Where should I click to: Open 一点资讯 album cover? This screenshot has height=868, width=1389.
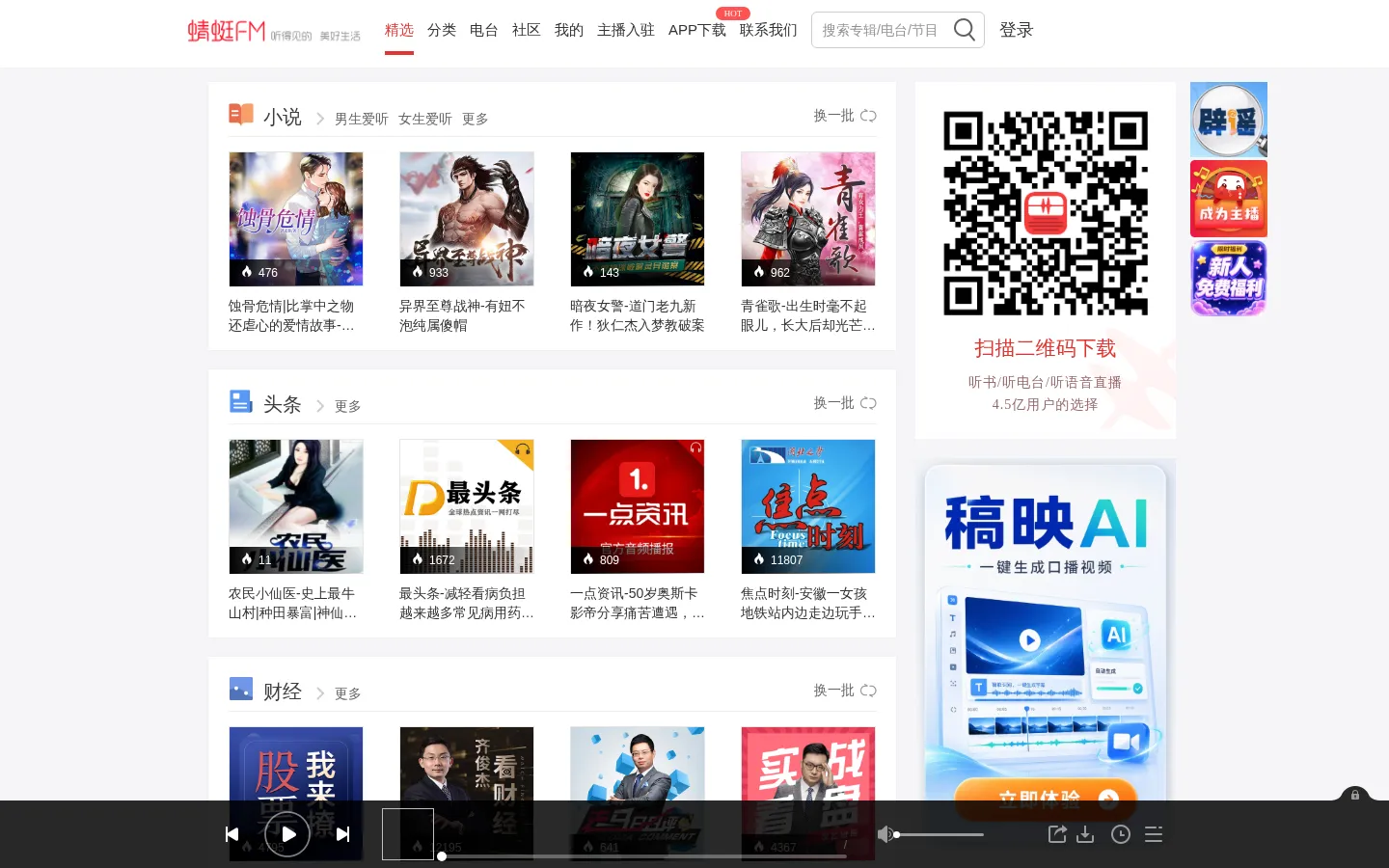(x=638, y=506)
